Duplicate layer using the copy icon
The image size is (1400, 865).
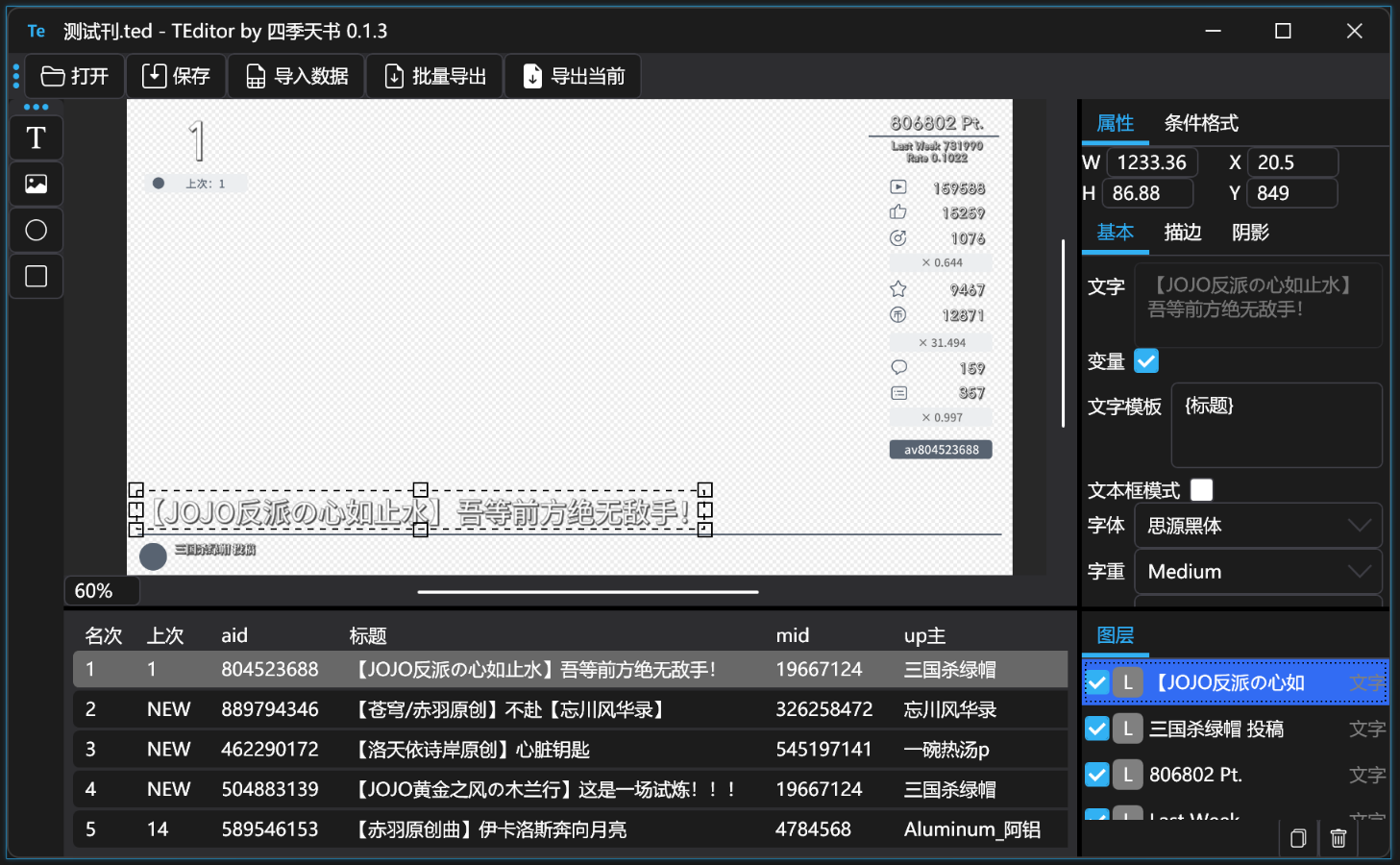click(1298, 838)
